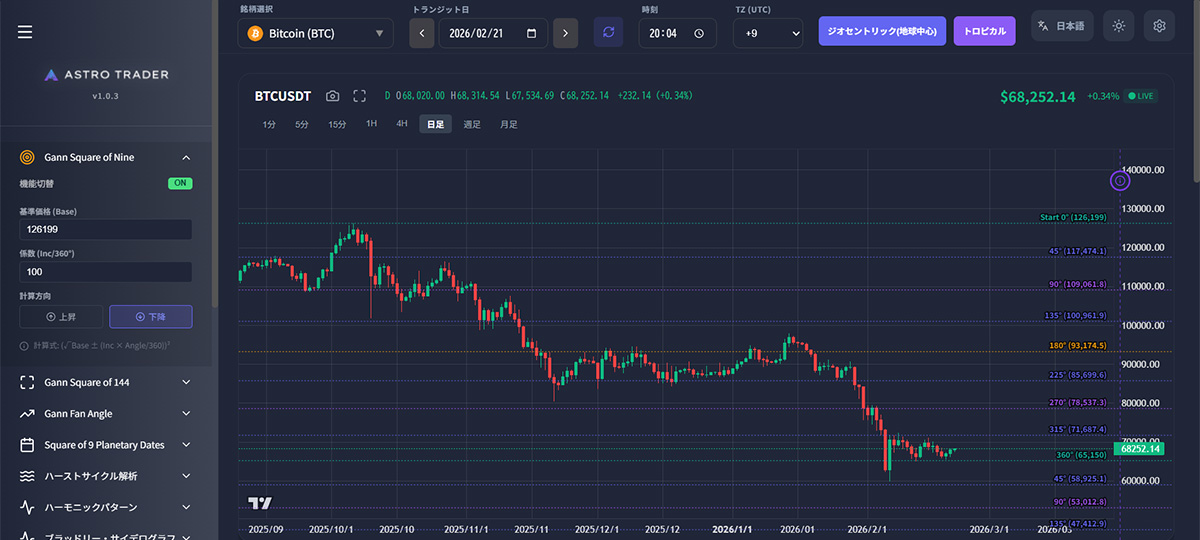Click the refresh data button

coord(608,32)
